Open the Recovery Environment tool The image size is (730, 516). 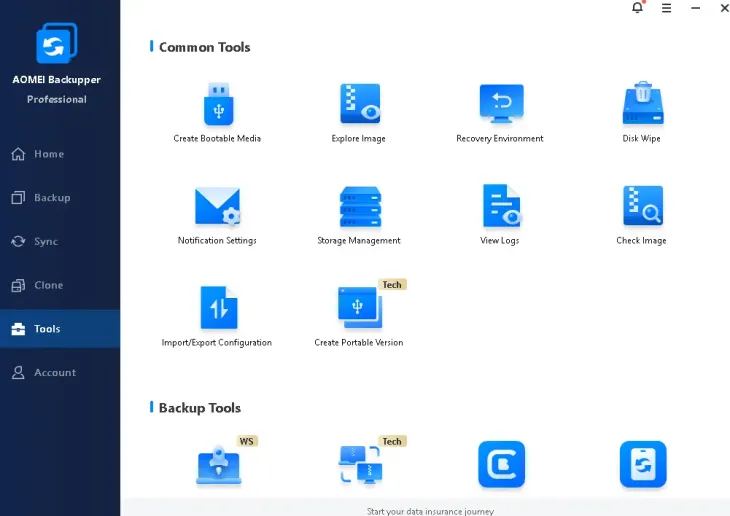point(500,105)
